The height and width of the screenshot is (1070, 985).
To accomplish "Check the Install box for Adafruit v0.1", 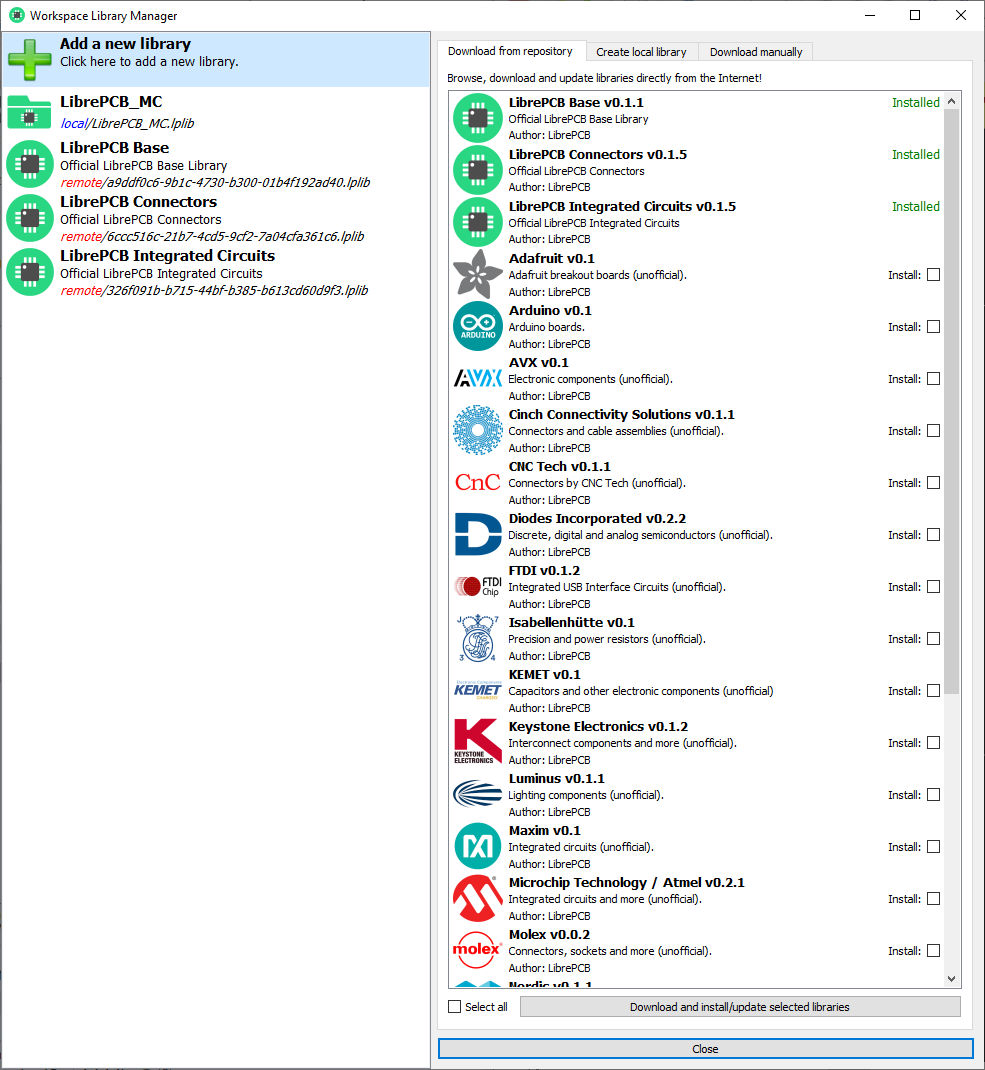I will click(x=934, y=274).
